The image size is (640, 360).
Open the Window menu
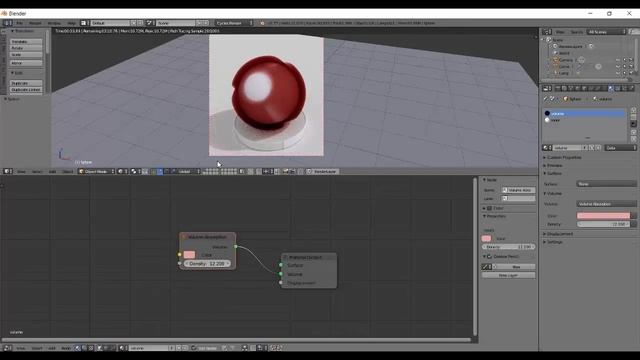pos(54,23)
